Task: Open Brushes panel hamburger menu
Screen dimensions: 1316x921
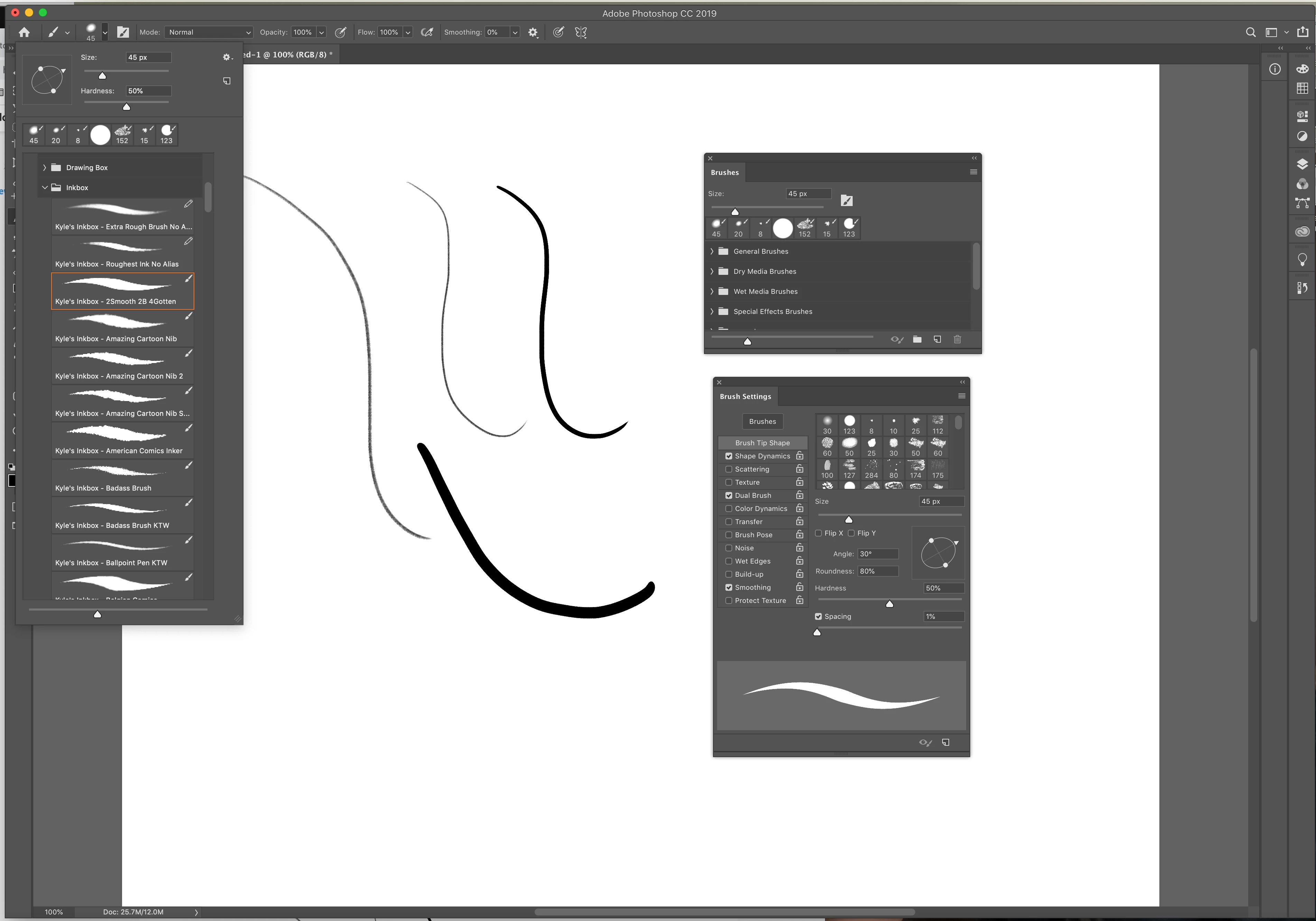Action: point(973,172)
